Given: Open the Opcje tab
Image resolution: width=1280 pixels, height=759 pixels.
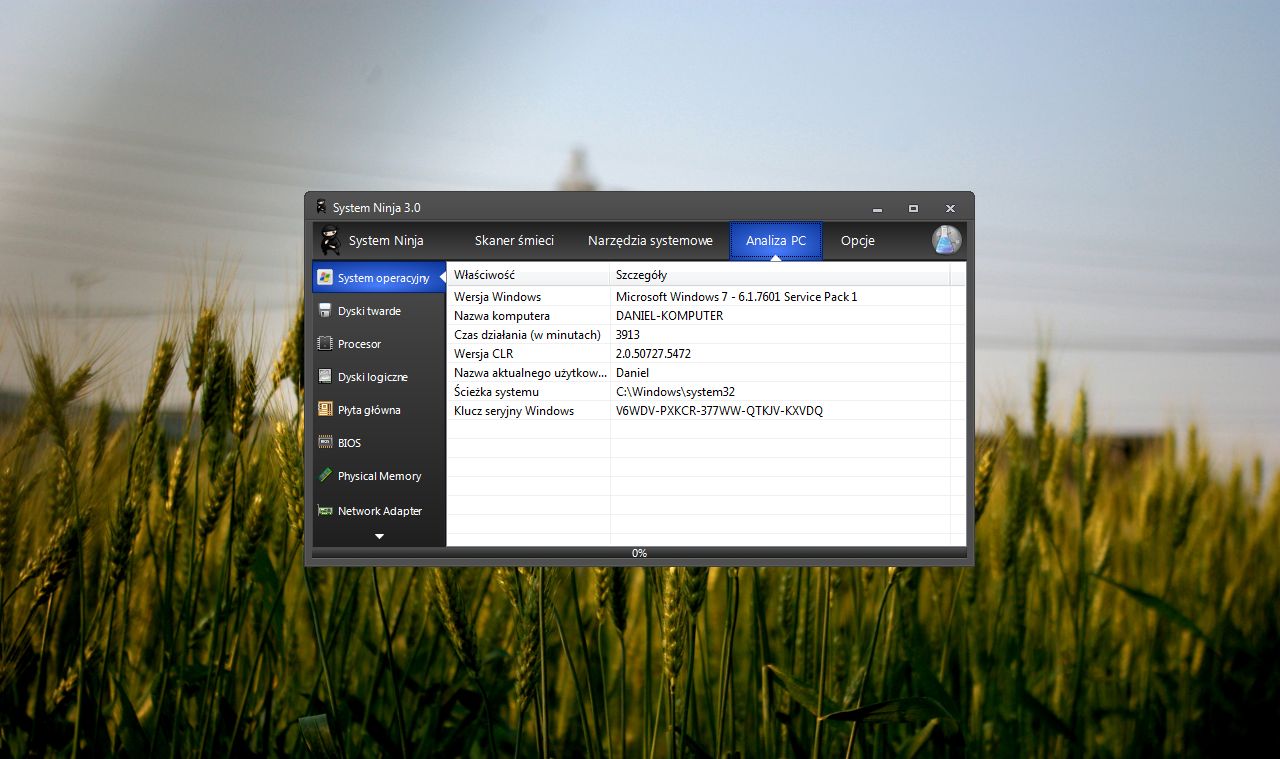Looking at the screenshot, I should pos(858,240).
